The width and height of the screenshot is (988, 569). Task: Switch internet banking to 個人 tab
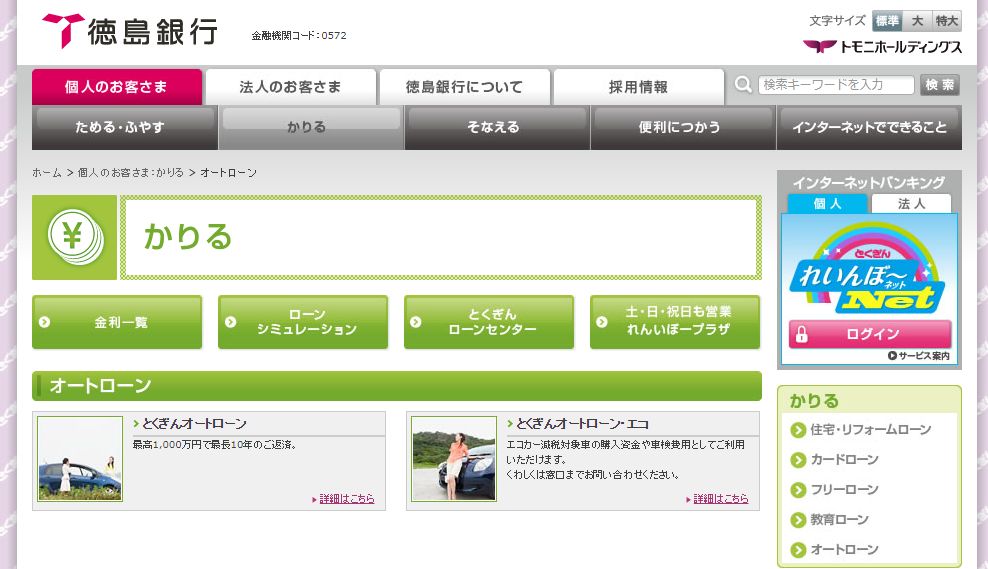click(x=827, y=204)
